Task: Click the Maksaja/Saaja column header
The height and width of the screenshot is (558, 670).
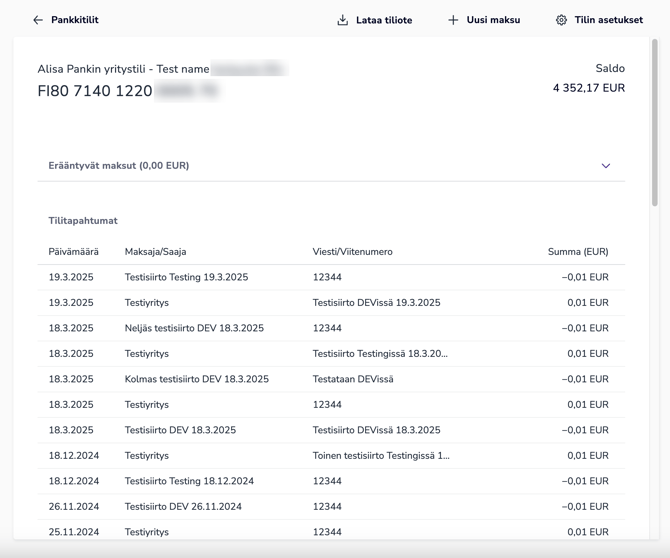Action: point(158,252)
